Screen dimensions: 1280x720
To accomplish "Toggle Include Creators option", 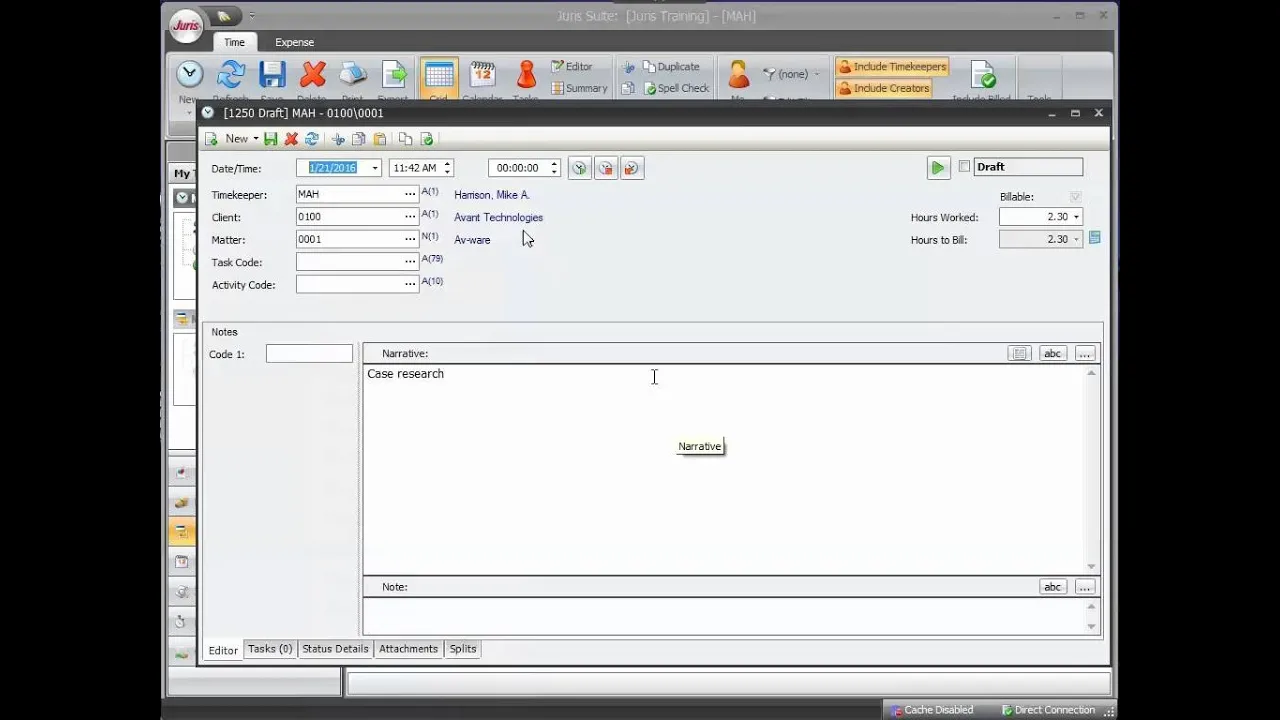I will [884, 88].
